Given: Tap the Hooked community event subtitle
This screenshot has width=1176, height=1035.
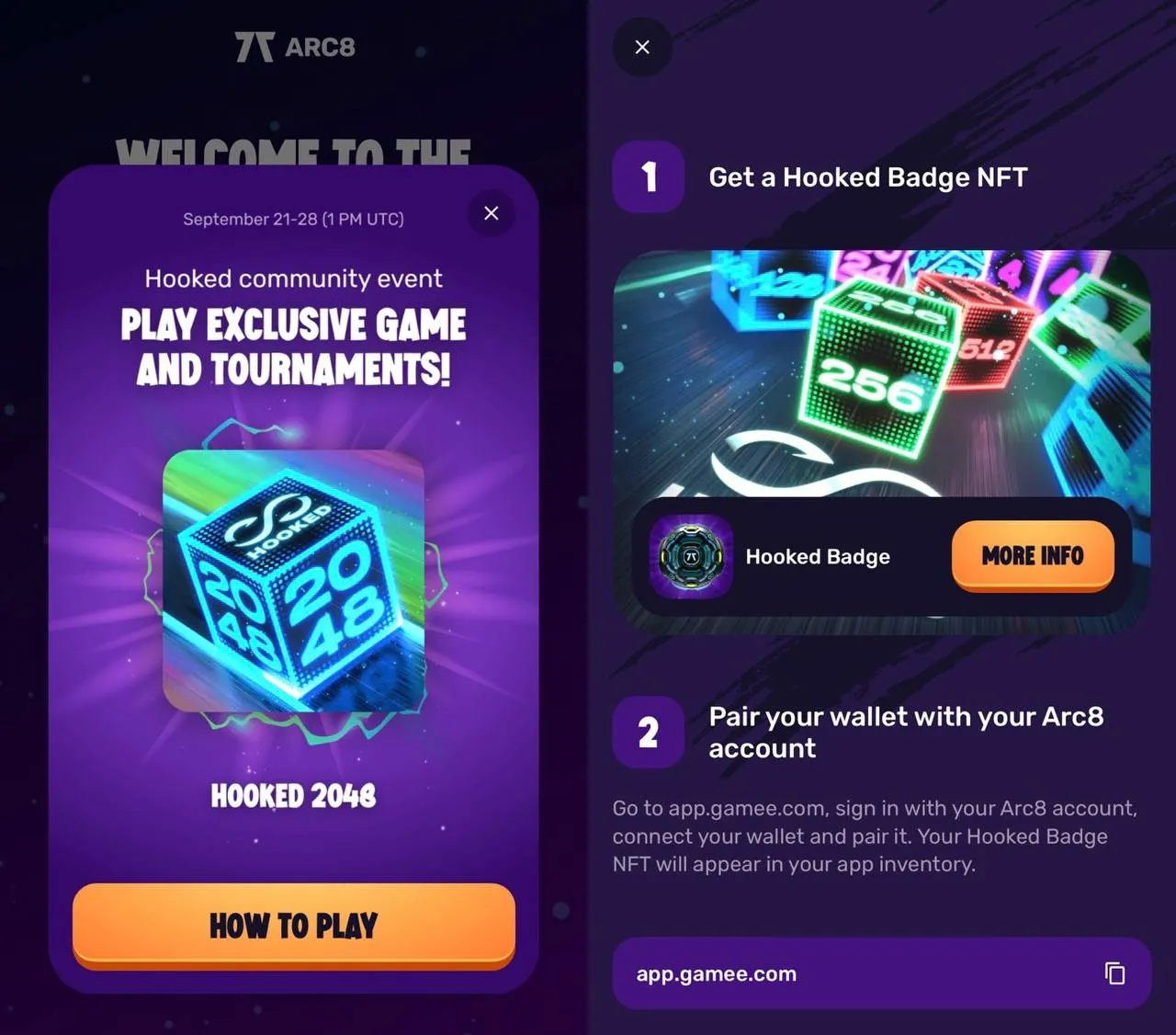Looking at the screenshot, I should coord(293,279).
